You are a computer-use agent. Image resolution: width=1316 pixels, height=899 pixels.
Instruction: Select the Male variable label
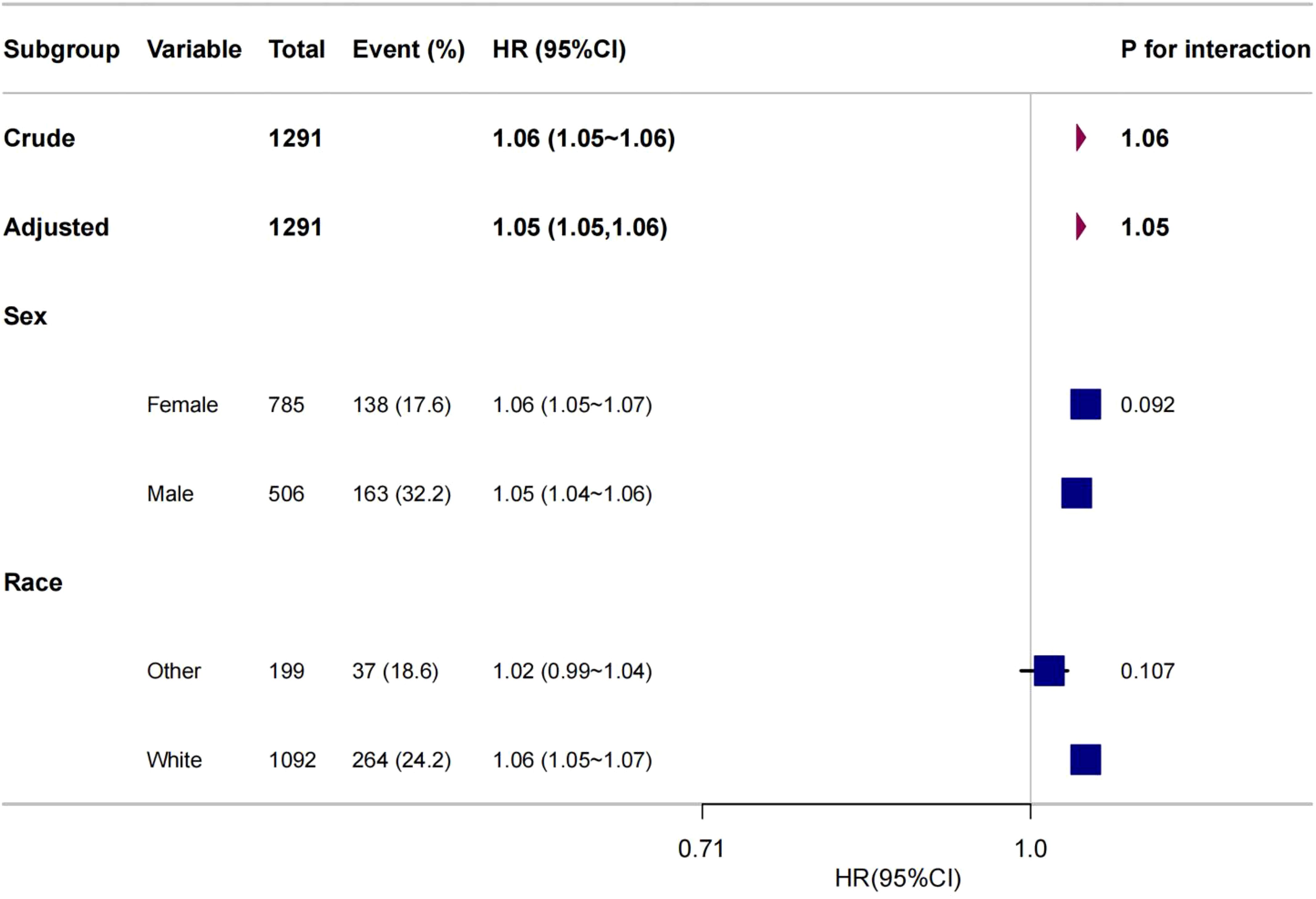click(170, 493)
